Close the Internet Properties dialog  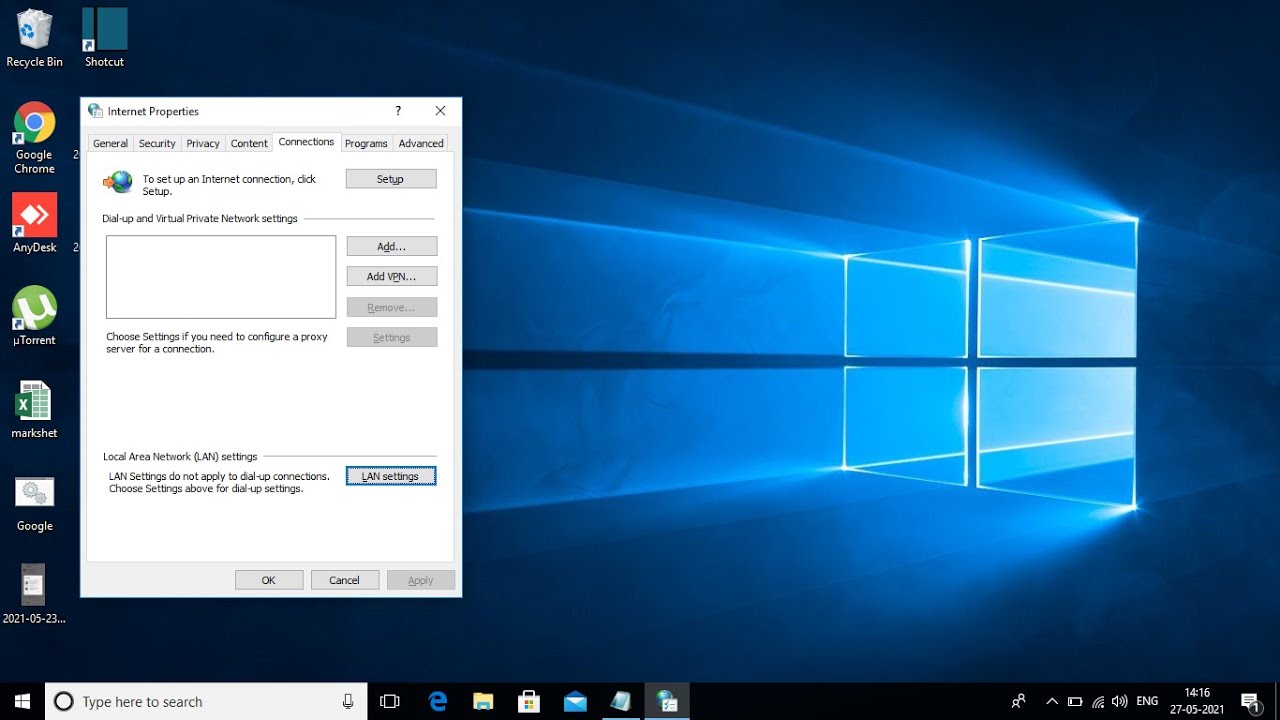pos(440,111)
